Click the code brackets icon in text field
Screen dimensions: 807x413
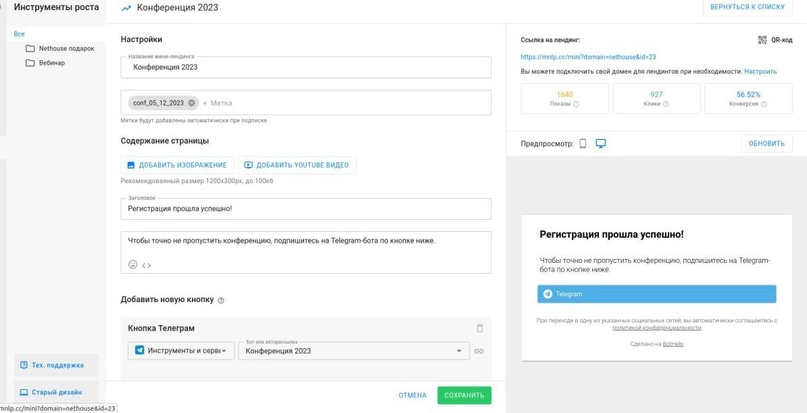[x=146, y=265]
